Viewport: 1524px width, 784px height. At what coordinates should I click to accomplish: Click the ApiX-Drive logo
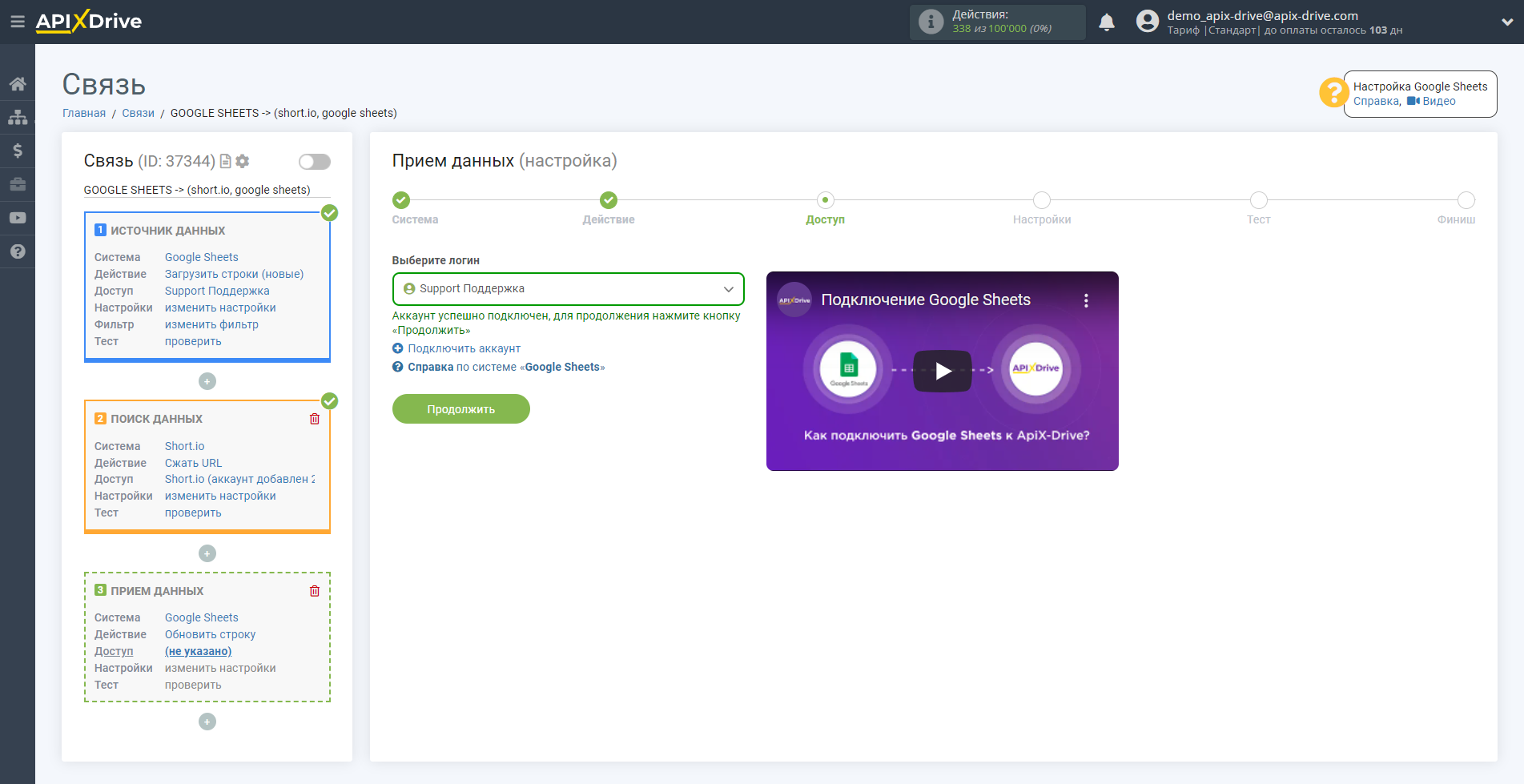click(x=89, y=22)
